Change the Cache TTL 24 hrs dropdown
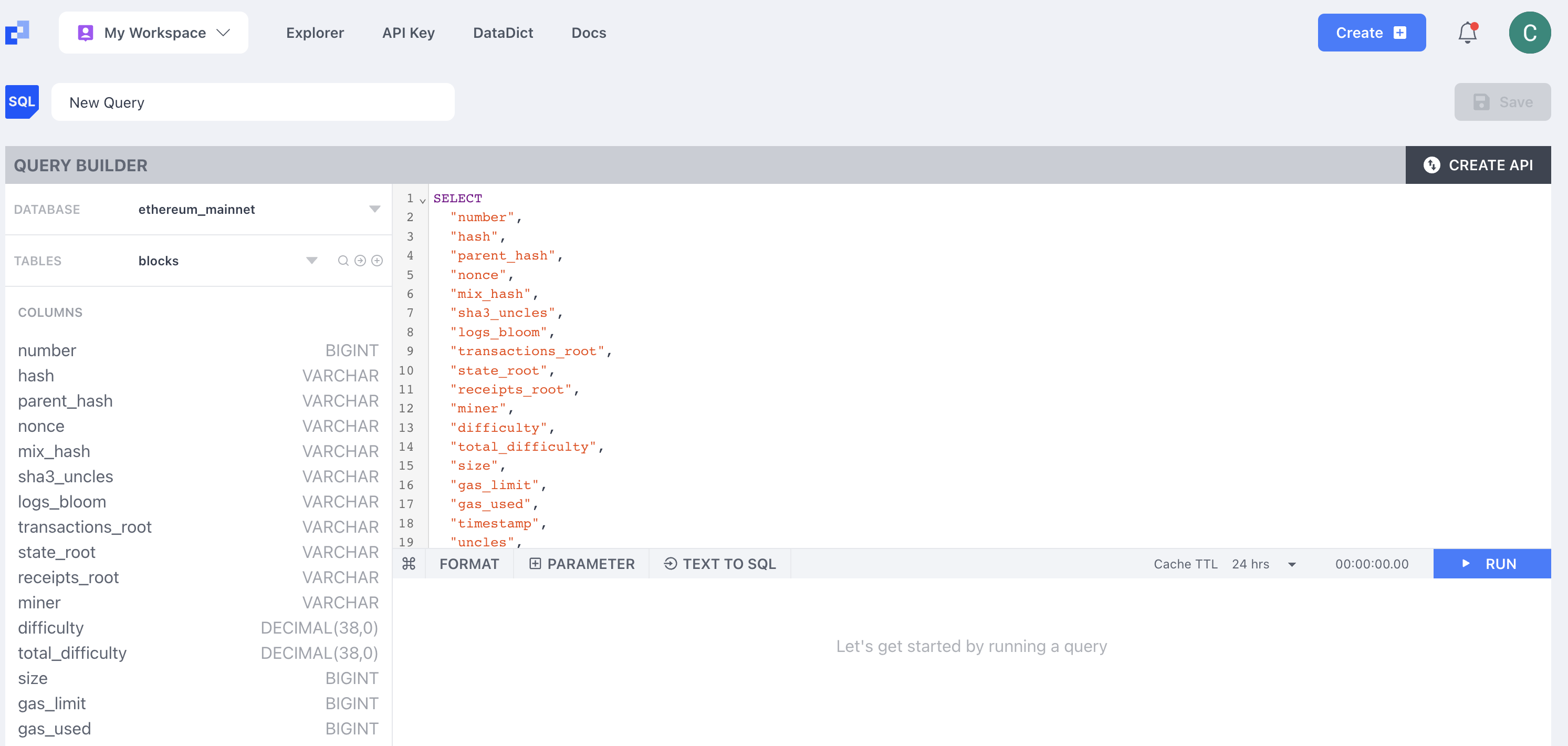The image size is (1568, 746). pos(1263,564)
